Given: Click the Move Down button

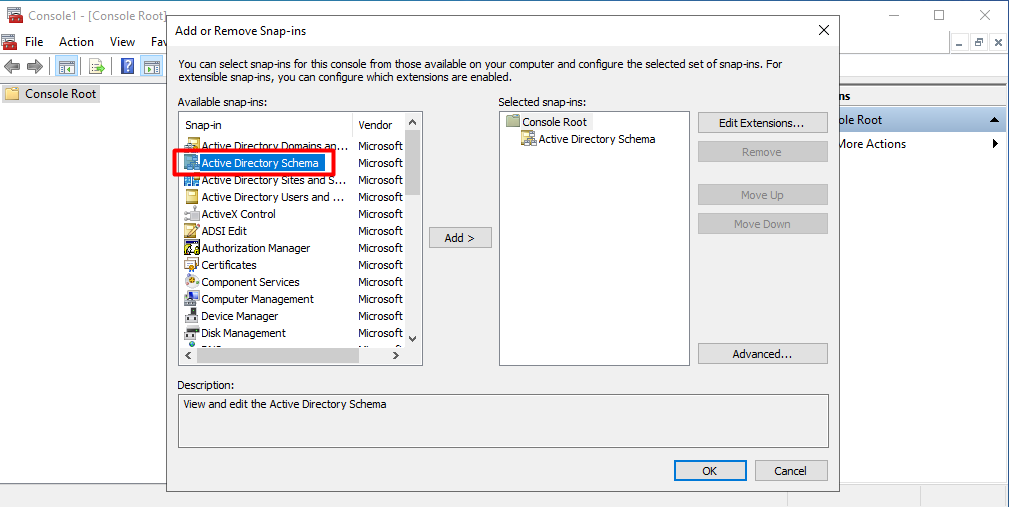Looking at the screenshot, I should coord(763,224).
